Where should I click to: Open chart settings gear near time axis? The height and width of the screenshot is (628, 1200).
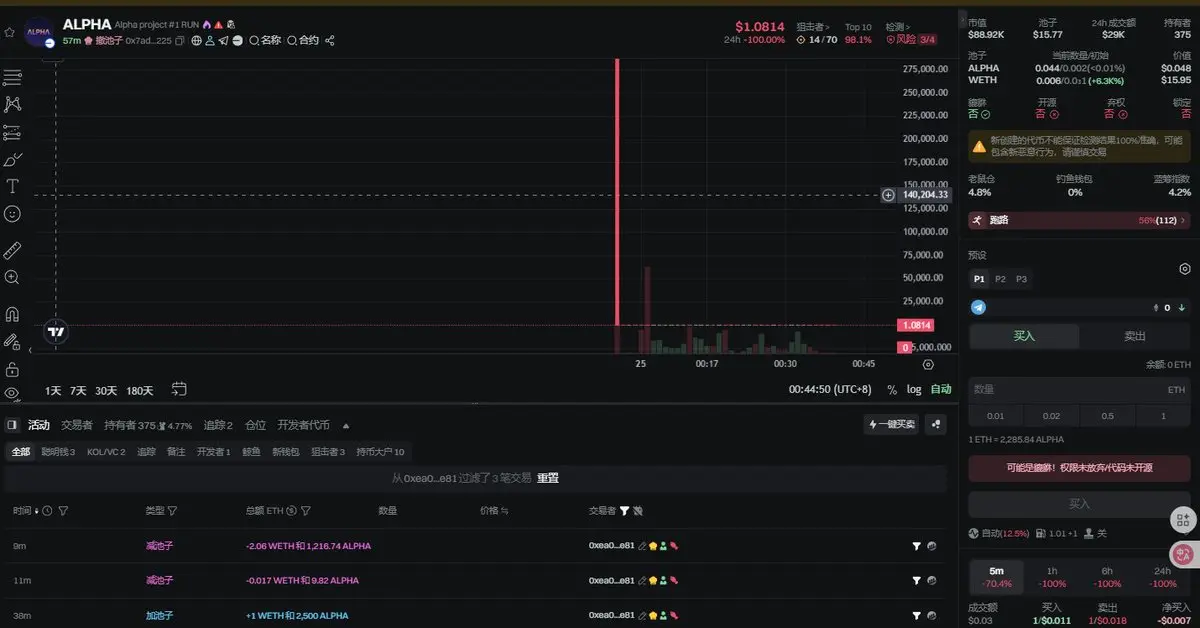coord(928,365)
